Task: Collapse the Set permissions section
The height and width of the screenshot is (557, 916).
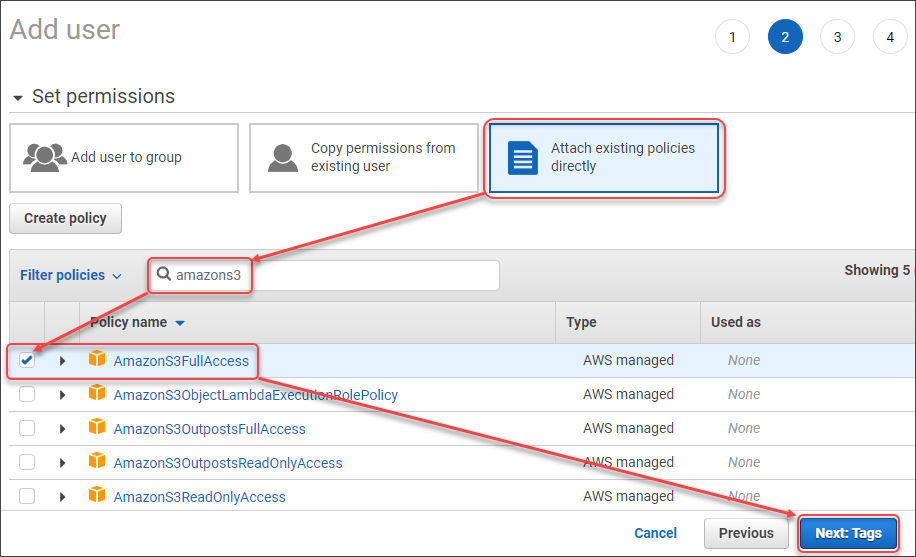Action: (18, 97)
